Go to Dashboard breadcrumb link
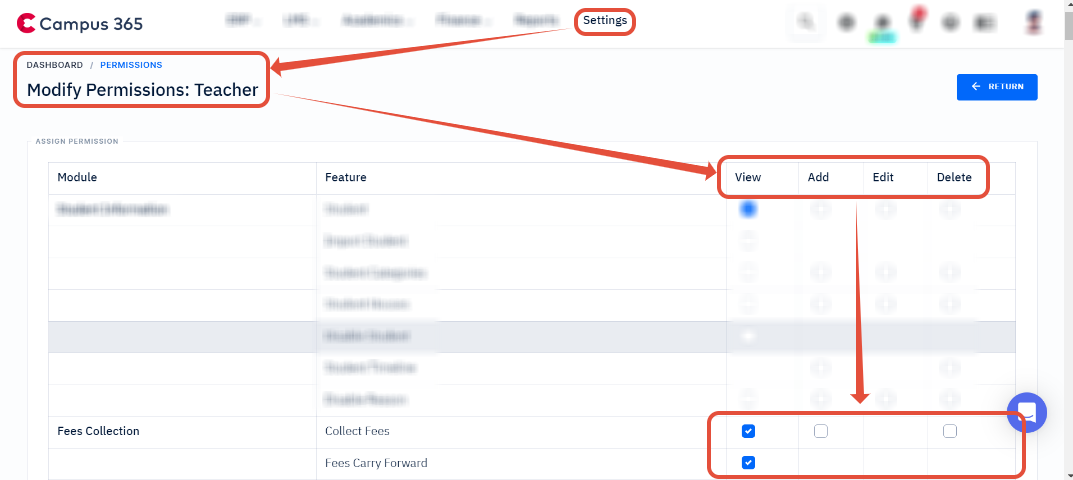Viewport: 1073px width, 480px height. tap(55, 65)
